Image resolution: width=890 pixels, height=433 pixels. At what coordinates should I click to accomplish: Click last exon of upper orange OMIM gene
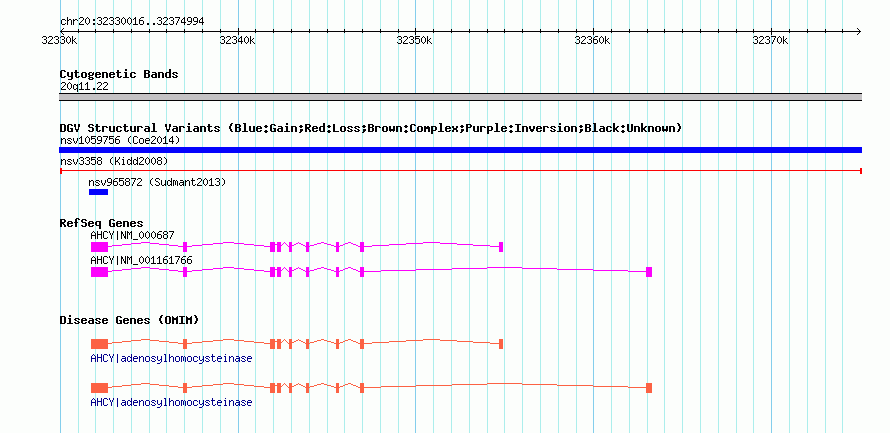click(501, 343)
